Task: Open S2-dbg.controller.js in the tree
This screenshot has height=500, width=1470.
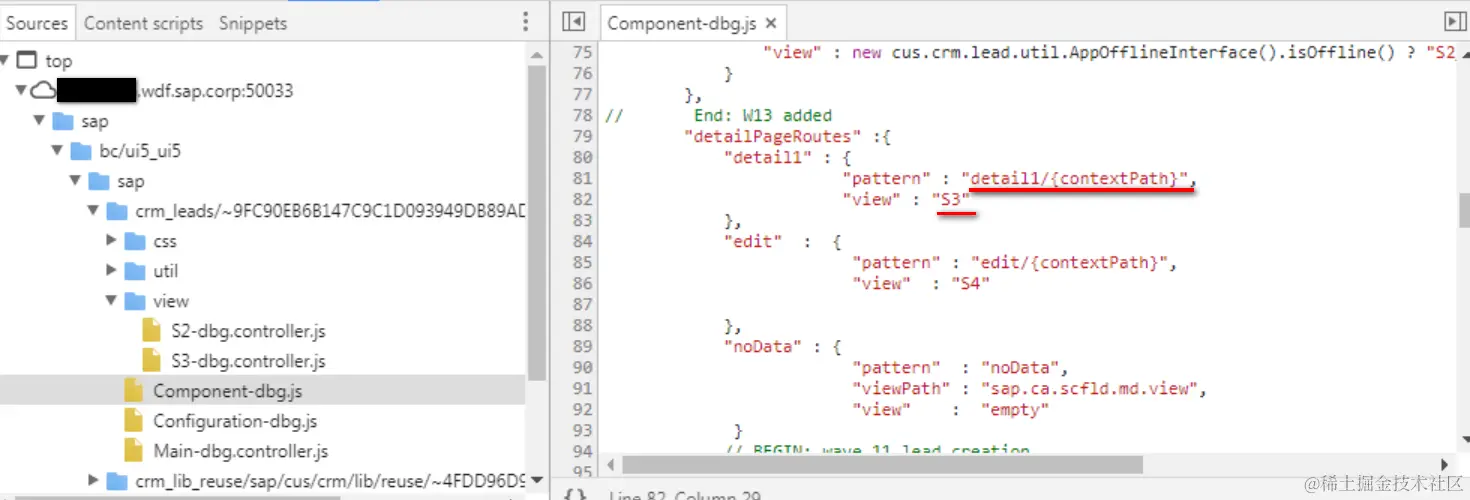Action: pyautogui.click(x=248, y=331)
